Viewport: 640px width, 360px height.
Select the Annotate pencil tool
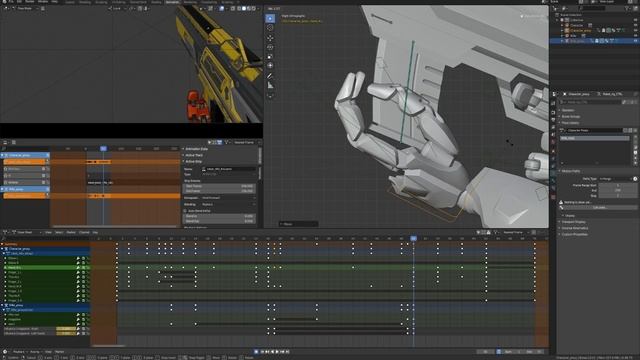click(270, 76)
